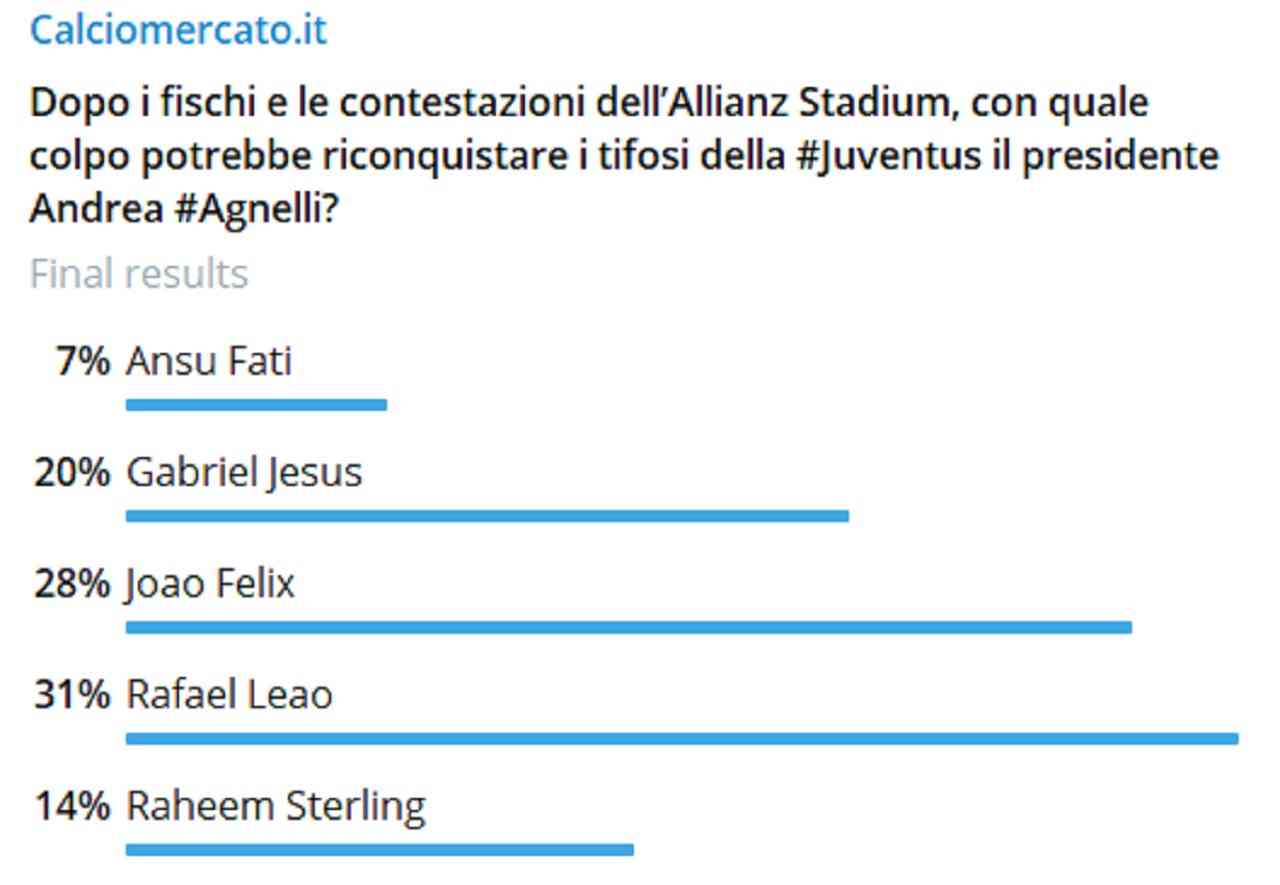
Task: Click the 31% percentage label
Action: pyautogui.click(x=72, y=694)
